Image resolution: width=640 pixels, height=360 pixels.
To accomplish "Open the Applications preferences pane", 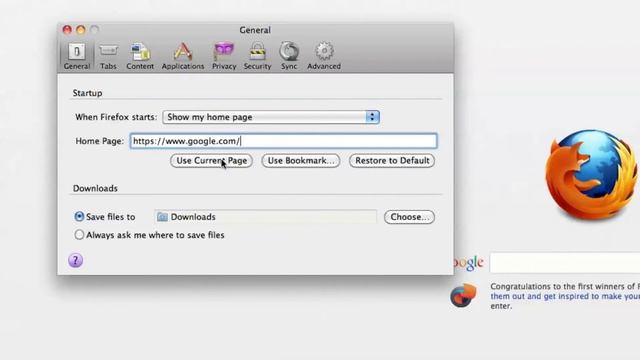I will (x=183, y=56).
